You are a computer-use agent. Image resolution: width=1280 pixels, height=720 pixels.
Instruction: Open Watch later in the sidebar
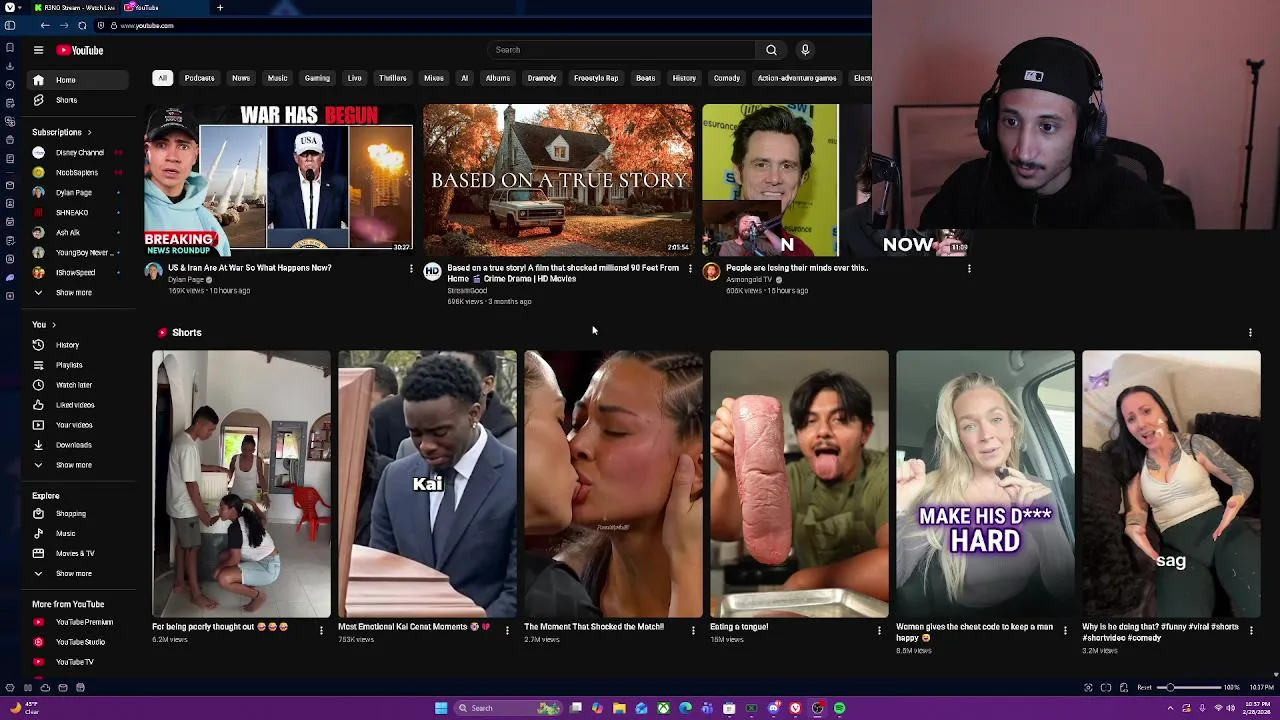click(80, 385)
